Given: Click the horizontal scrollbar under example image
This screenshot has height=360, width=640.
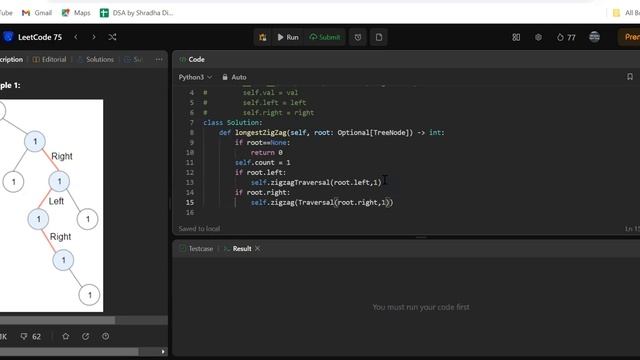Looking at the screenshot, I should [x=58, y=320].
